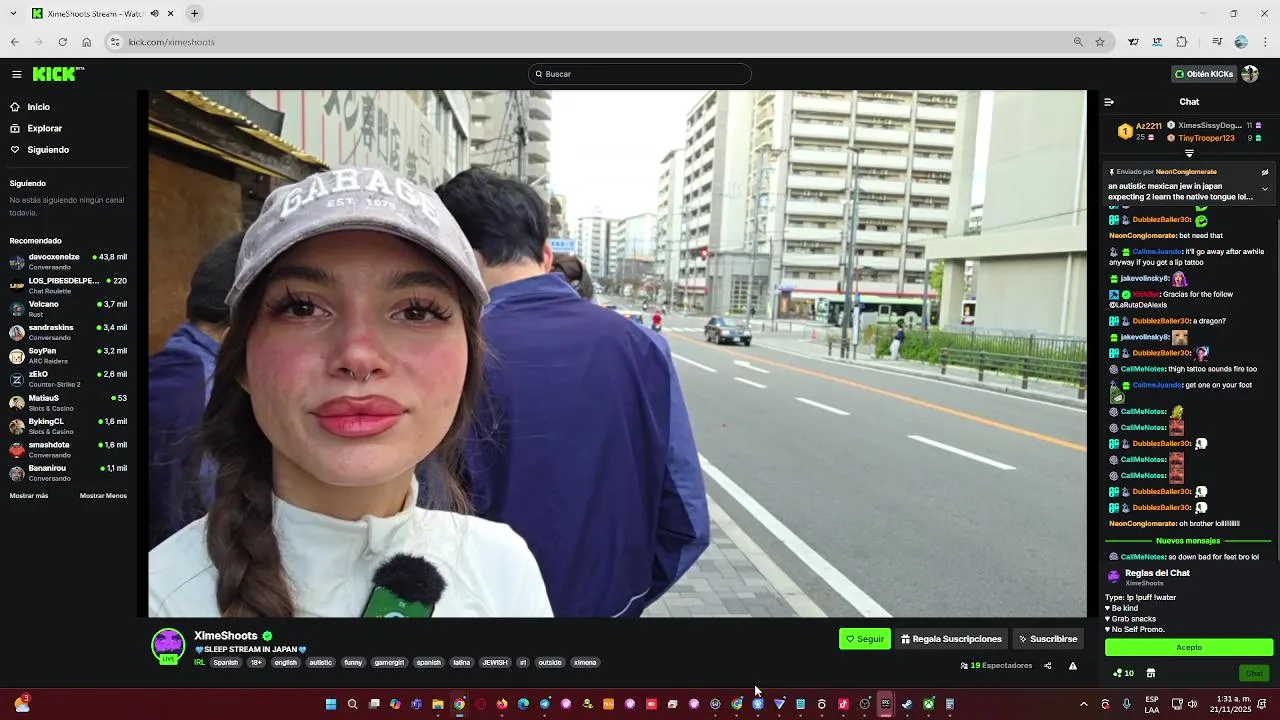Open recommended channel SoyPan
This screenshot has width=1280, height=720.
pyautogui.click(x=68, y=356)
